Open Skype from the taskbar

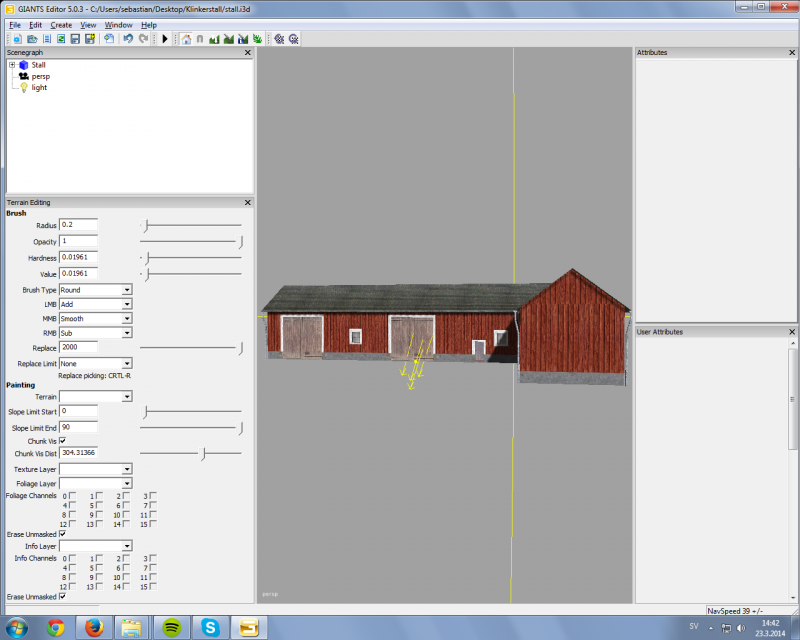click(210, 627)
